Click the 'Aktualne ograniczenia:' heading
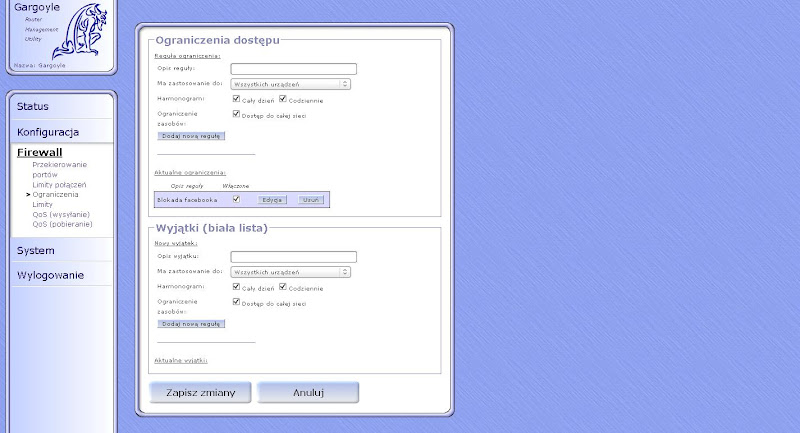 click(190, 173)
